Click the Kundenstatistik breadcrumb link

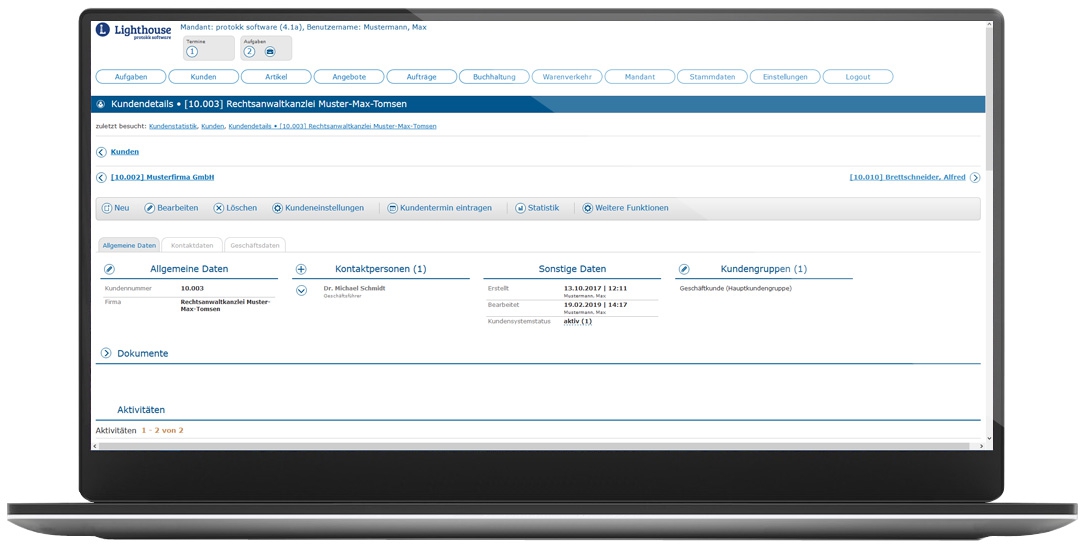[x=173, y=126]
